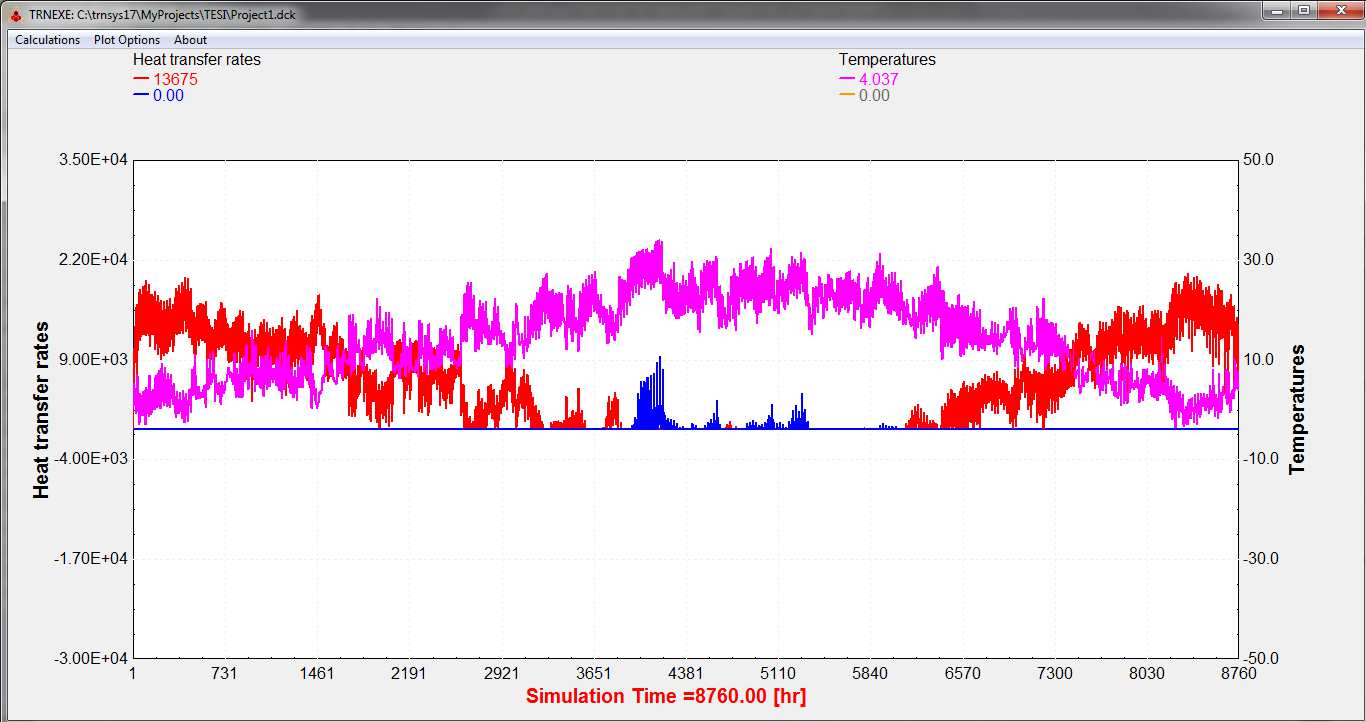Image resolution: width=1366 pixels, height=722 pixels.
Task: Click time axis label 6570
Action: coord(962,674)
